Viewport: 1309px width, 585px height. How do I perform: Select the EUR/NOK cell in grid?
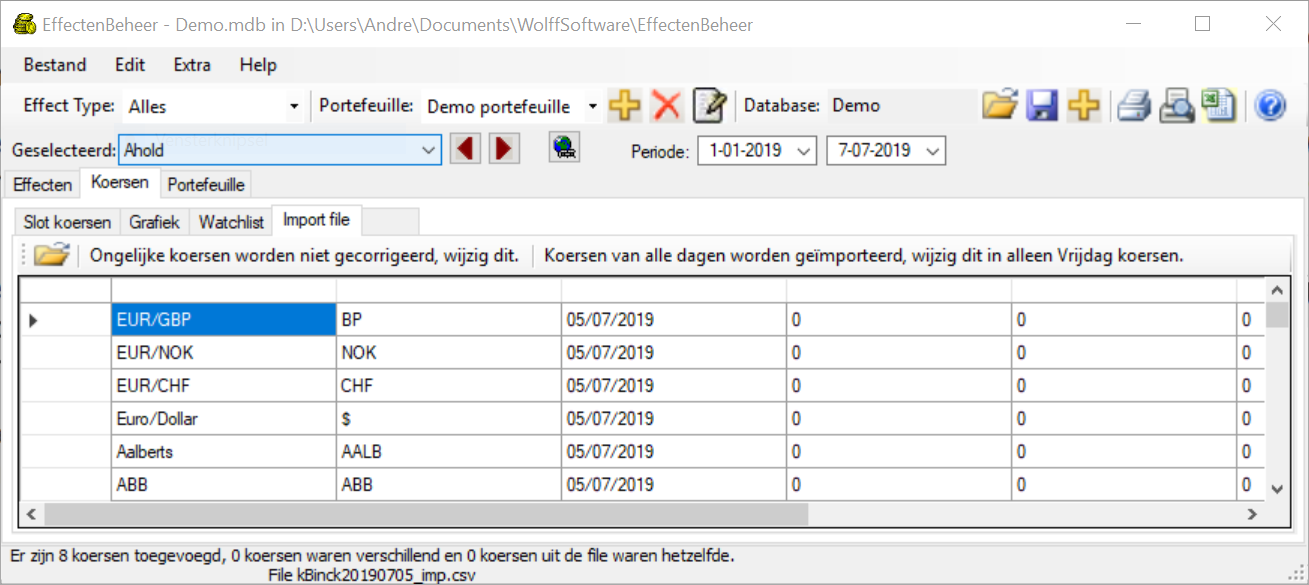point(223,353)
